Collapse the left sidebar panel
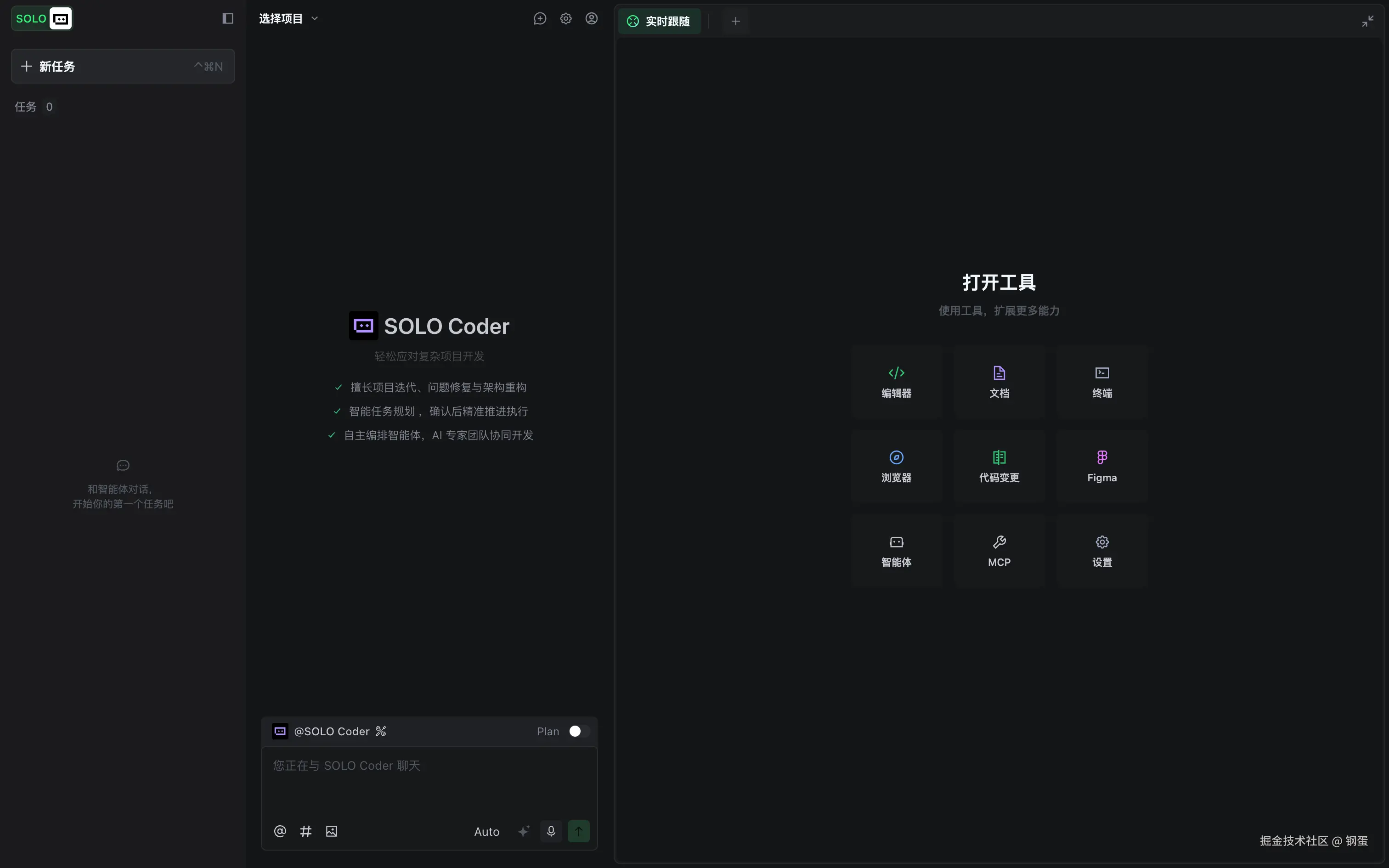Viewport: 1389px width, 868px height. 228,19
